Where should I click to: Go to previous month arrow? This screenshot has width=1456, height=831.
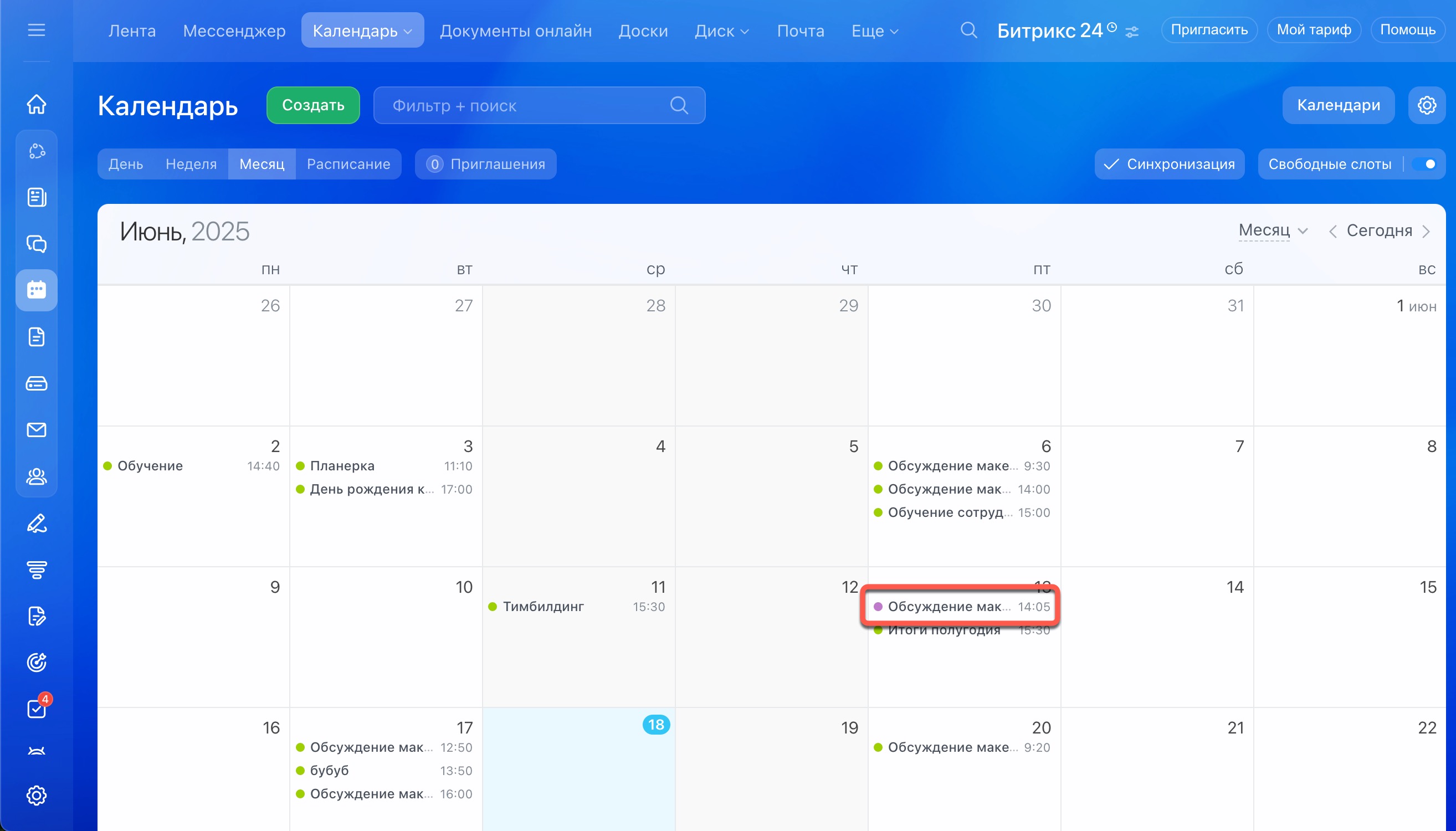tap(1332, 231)
